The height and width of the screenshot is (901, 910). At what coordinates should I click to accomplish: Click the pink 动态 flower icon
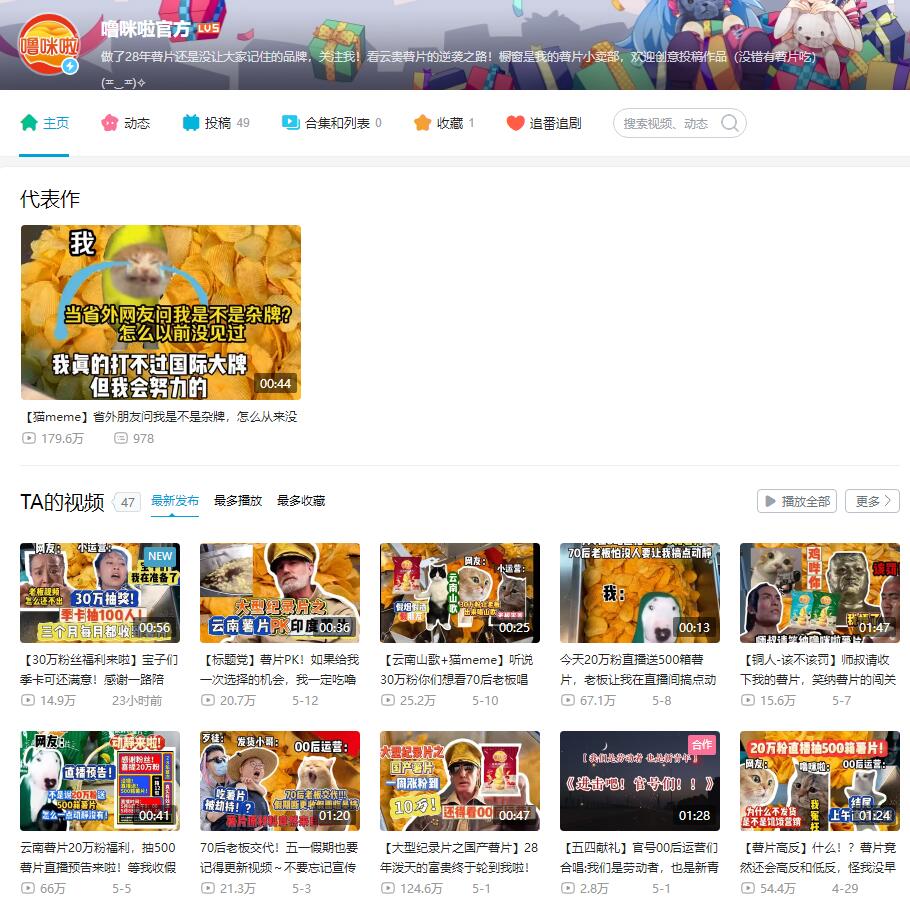[110, 123]
